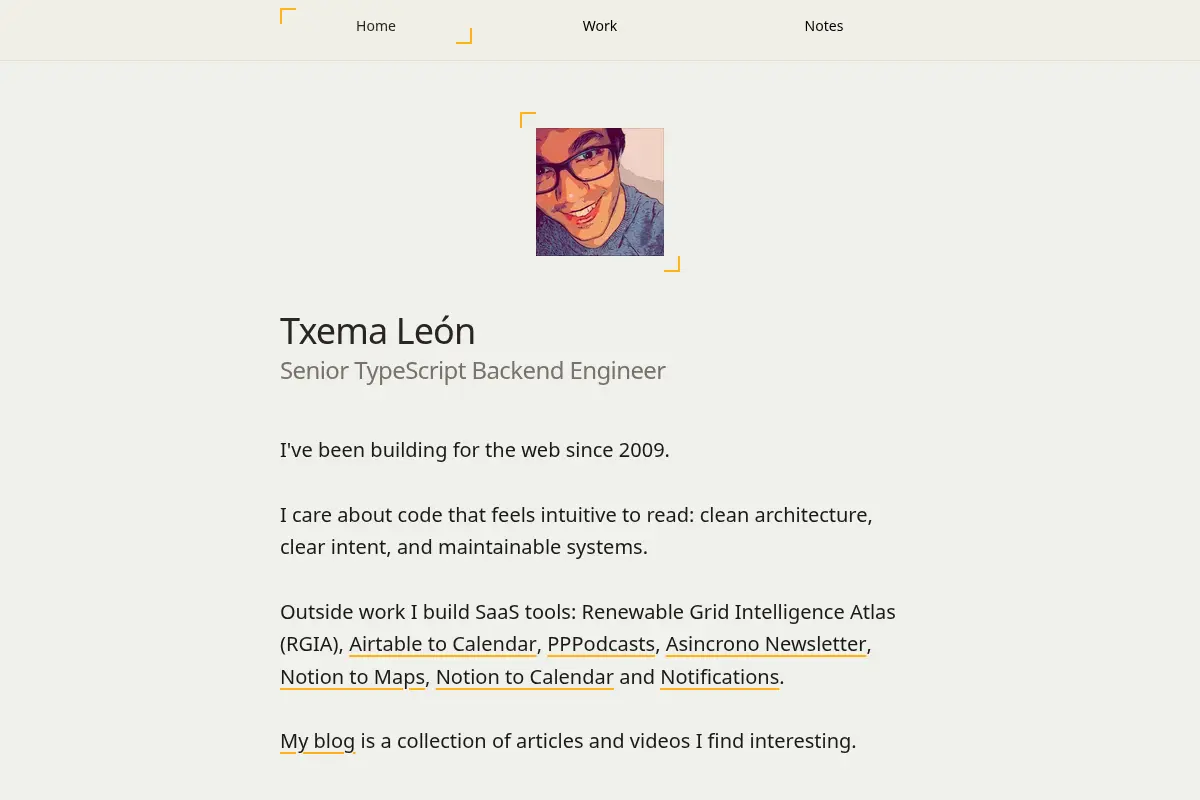This screenshot has height=800, width=1200.
Task: Go to the Work page
Action: pos(600,26)
